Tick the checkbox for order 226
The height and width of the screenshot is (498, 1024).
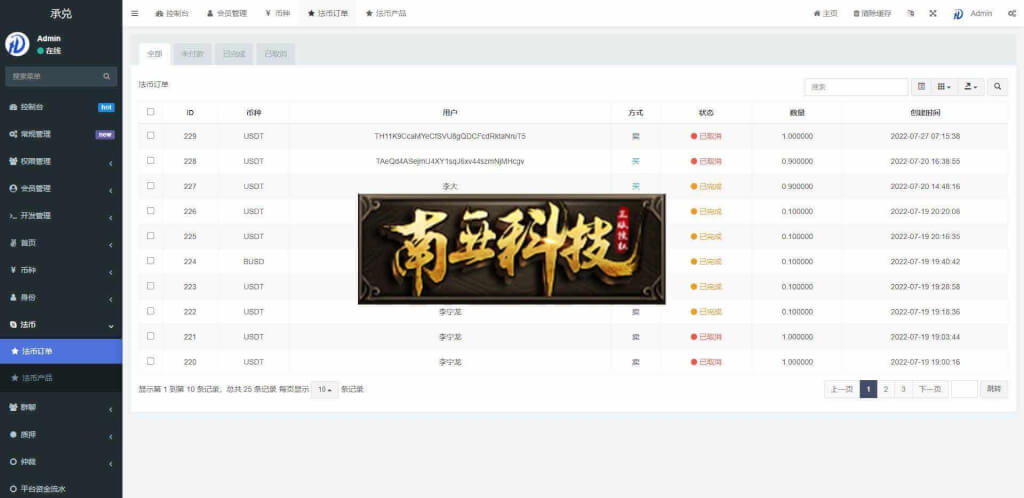pos(151,211)
